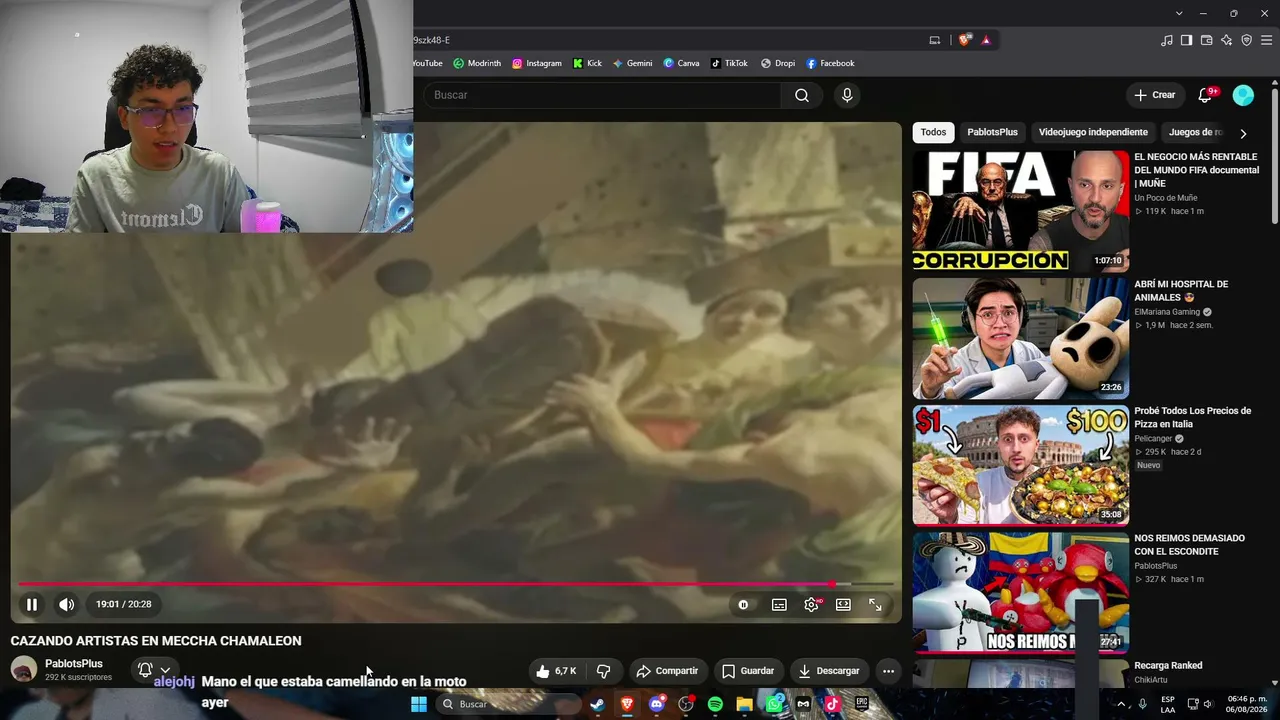Open the Gemini bookmark
The image size is (1280, 720).
(x=633, y=63)
